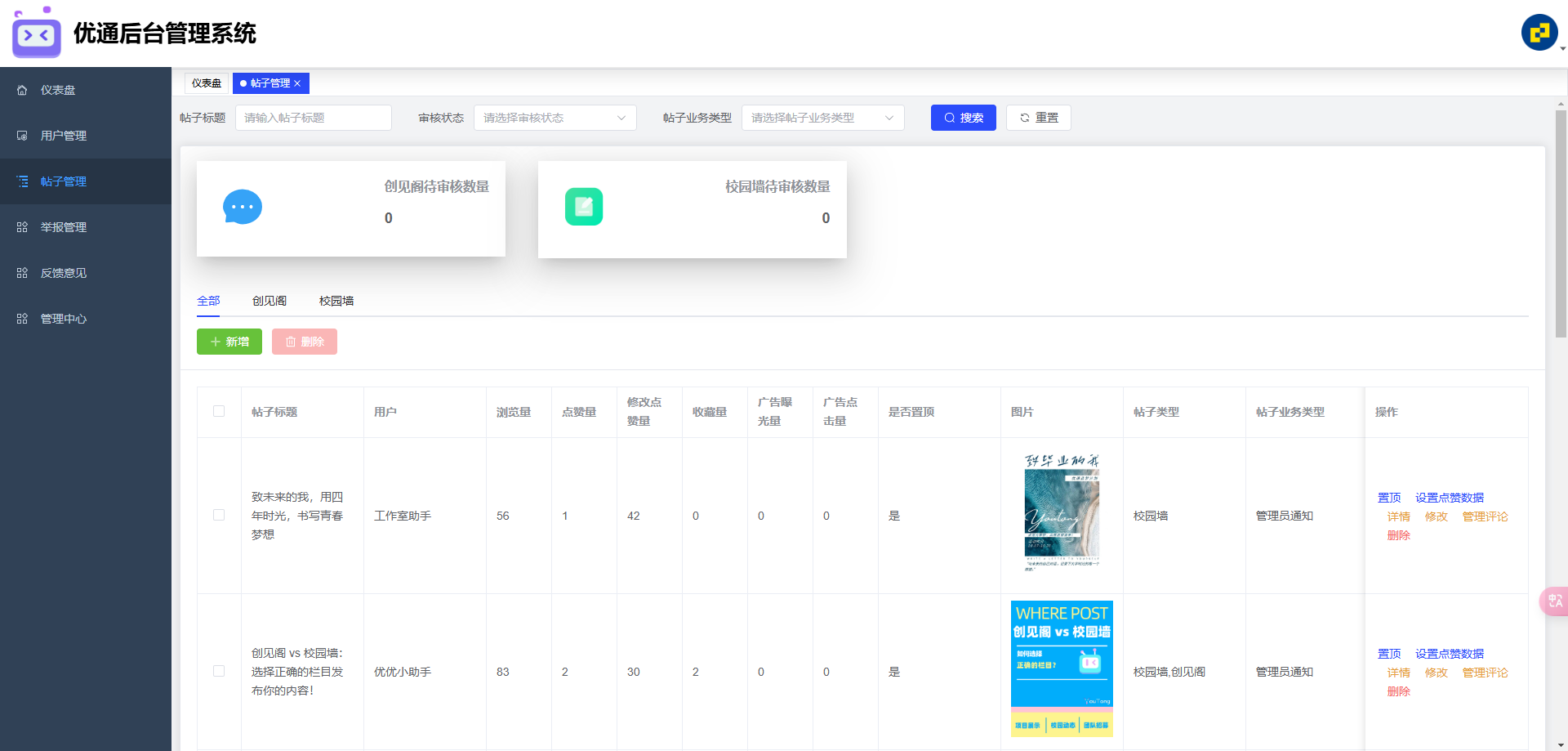Click the 管理中心 sidebar icon

coord(22,319)
